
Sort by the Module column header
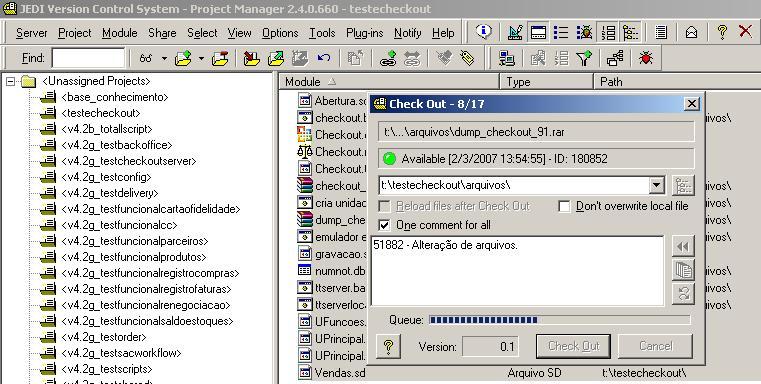(389, 82)
